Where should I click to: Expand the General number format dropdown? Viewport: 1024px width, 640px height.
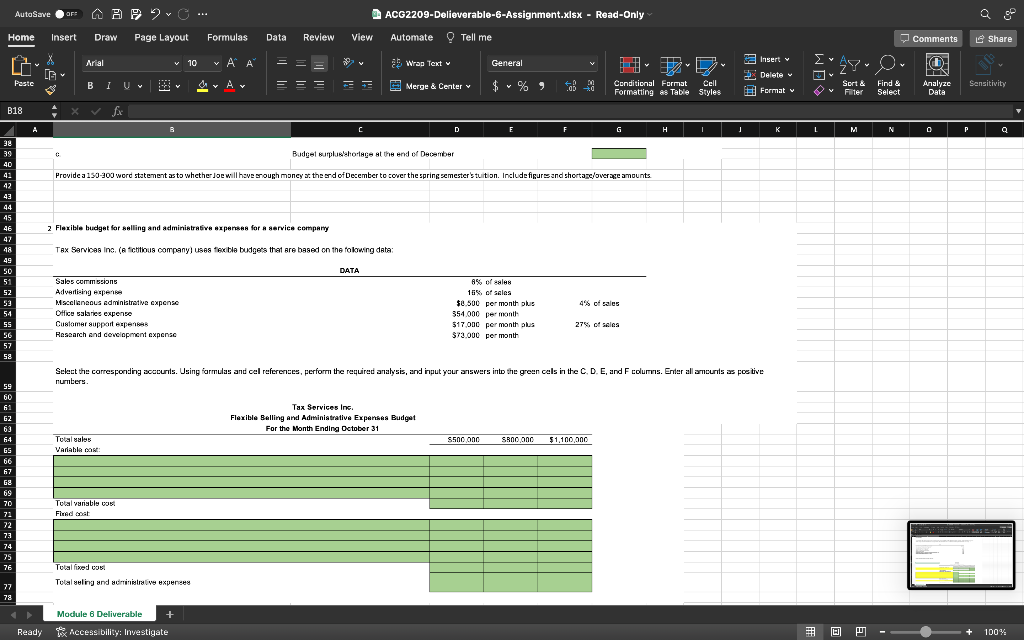tap(591, 63)
